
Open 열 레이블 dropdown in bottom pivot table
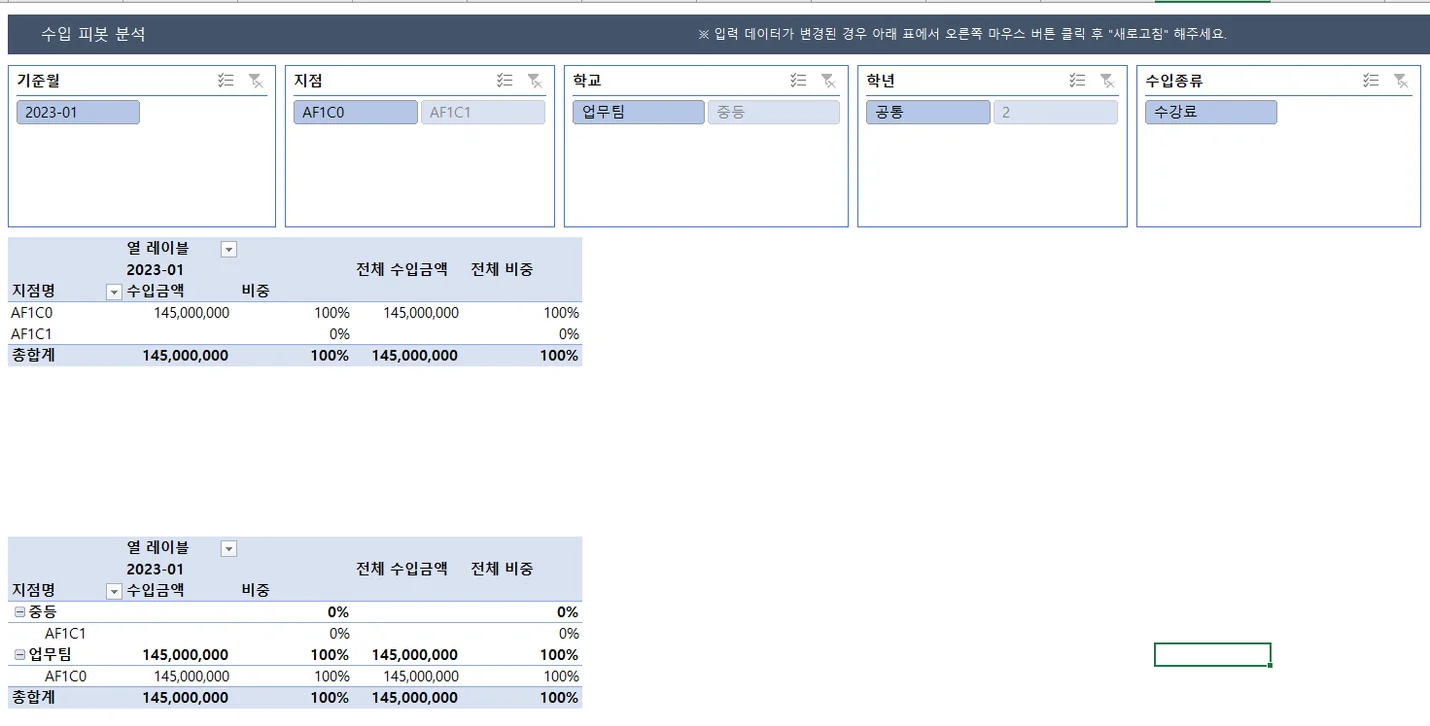[x=229, y=548]
